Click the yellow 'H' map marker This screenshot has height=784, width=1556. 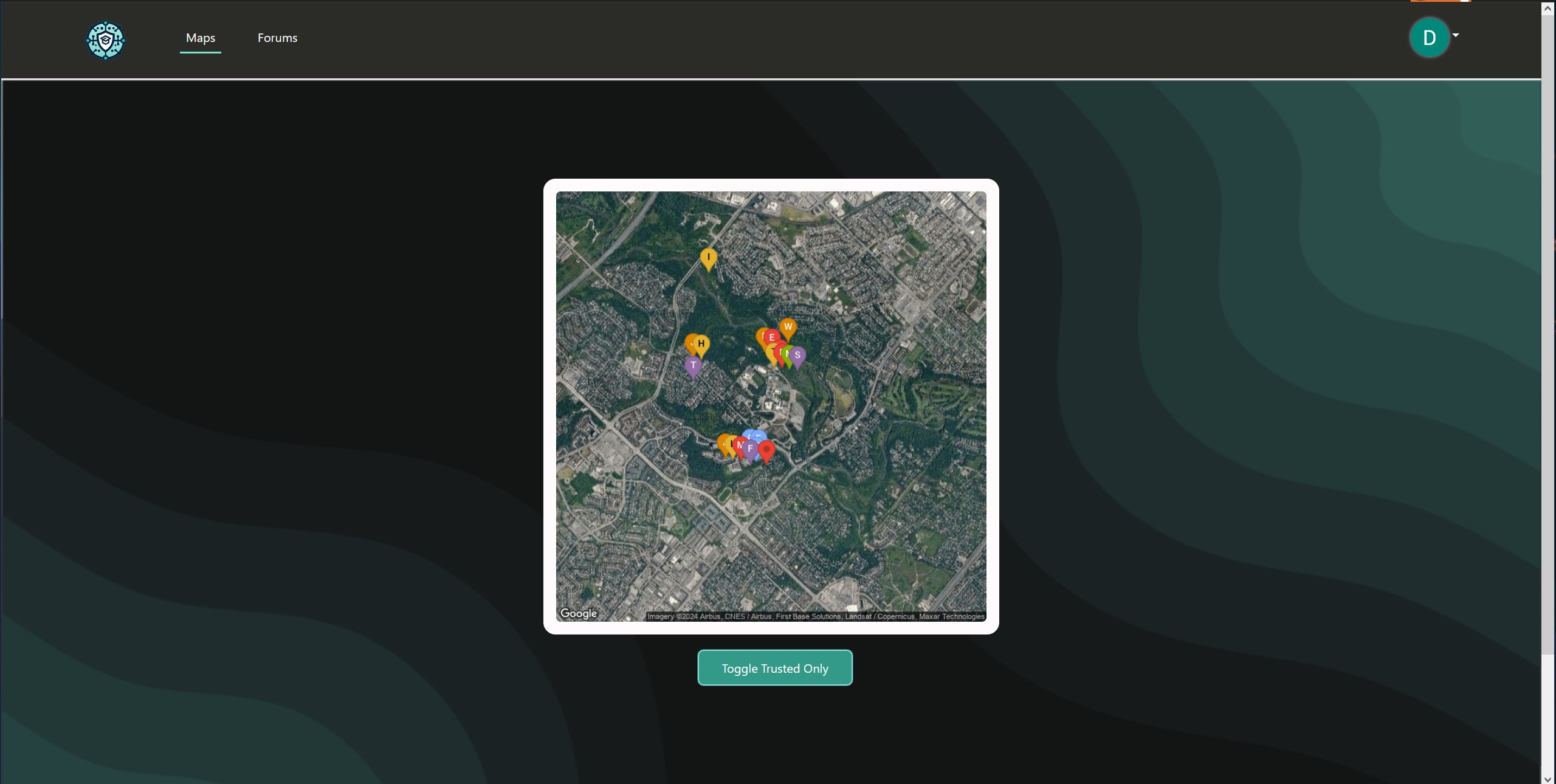pyautogui.click(x=702, y=343)
